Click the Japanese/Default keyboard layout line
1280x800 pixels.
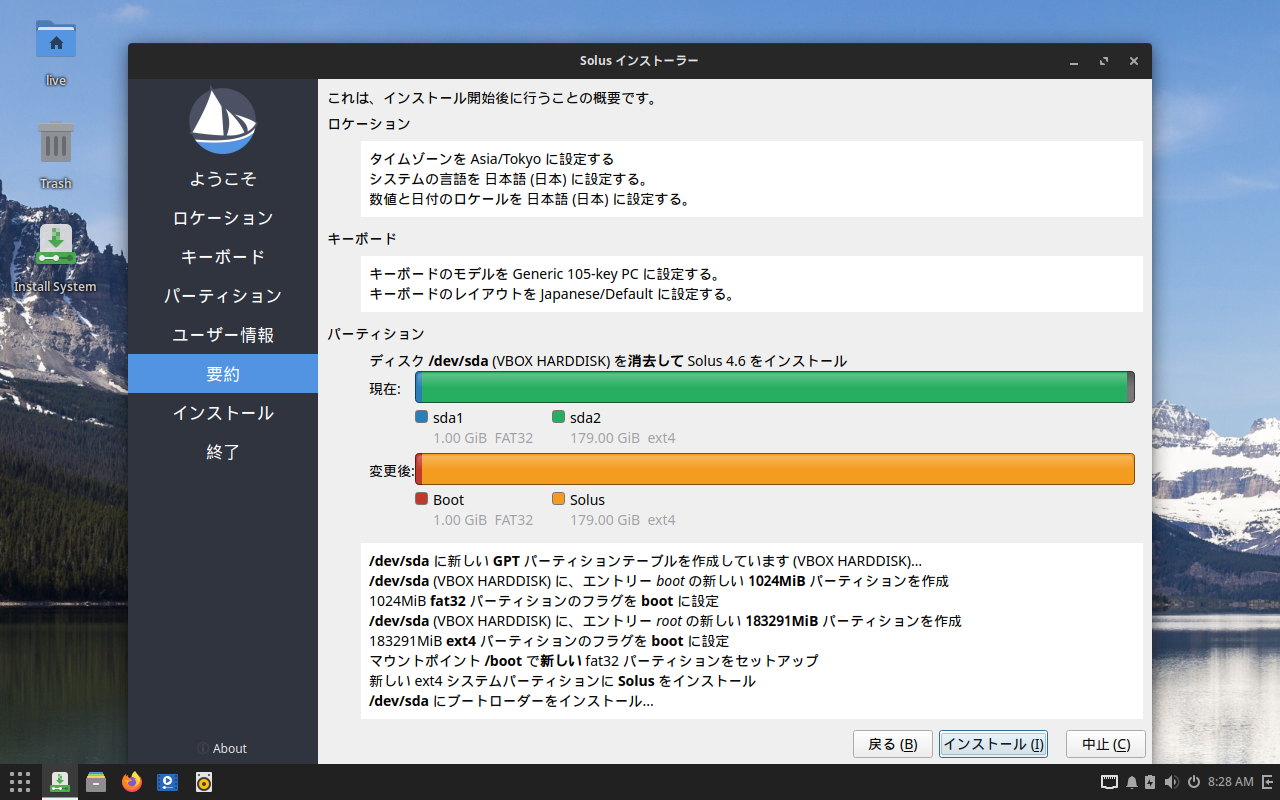553,294
